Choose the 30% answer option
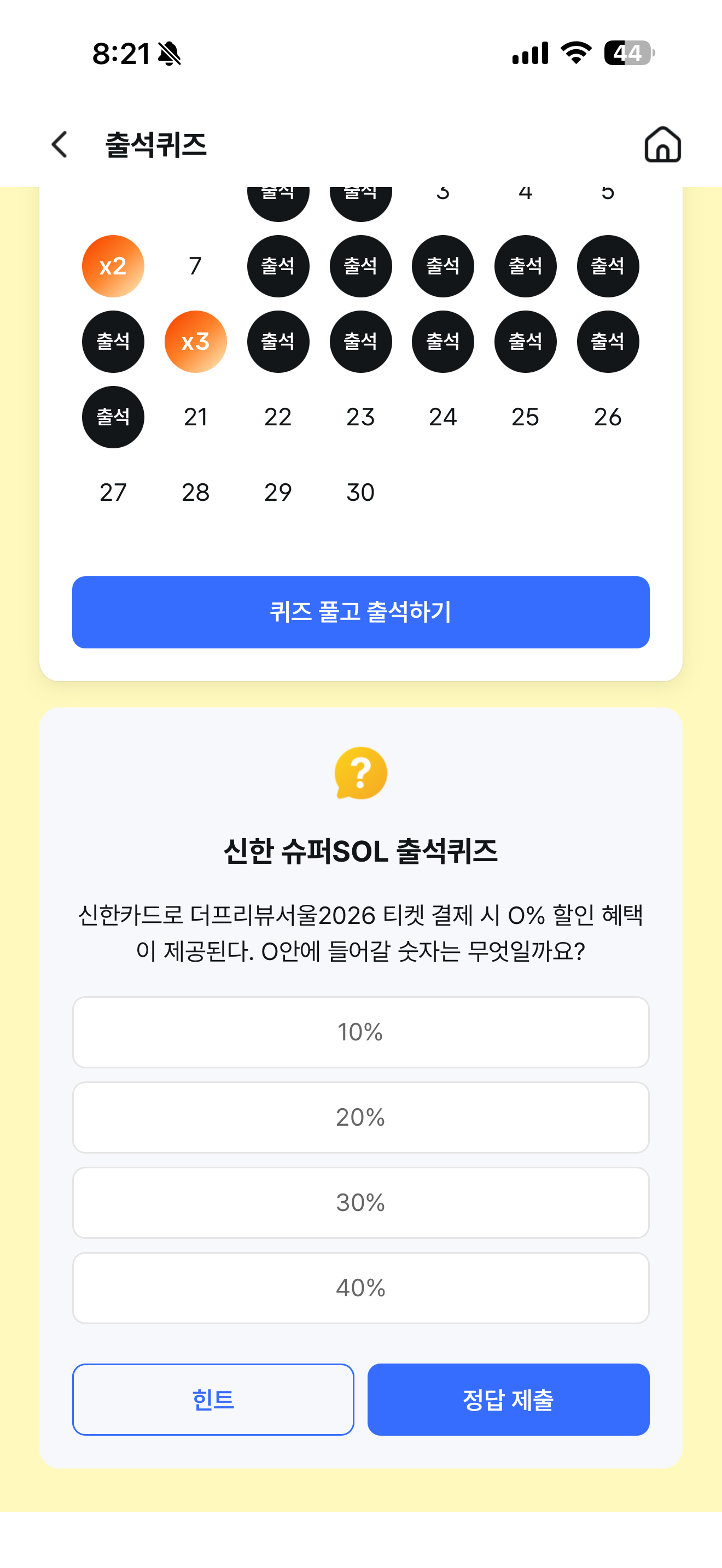Image resolution: width=722 pixels, height=1568 pixels. tap(361, 1202)
